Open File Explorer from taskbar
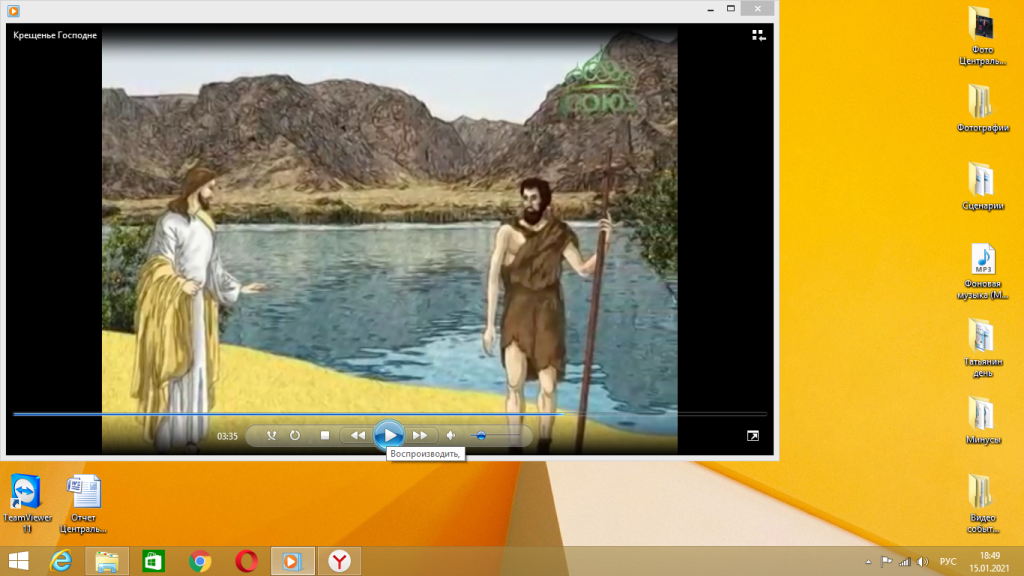1024x576 pixels. pyautogui.click(x=107, y=561)
